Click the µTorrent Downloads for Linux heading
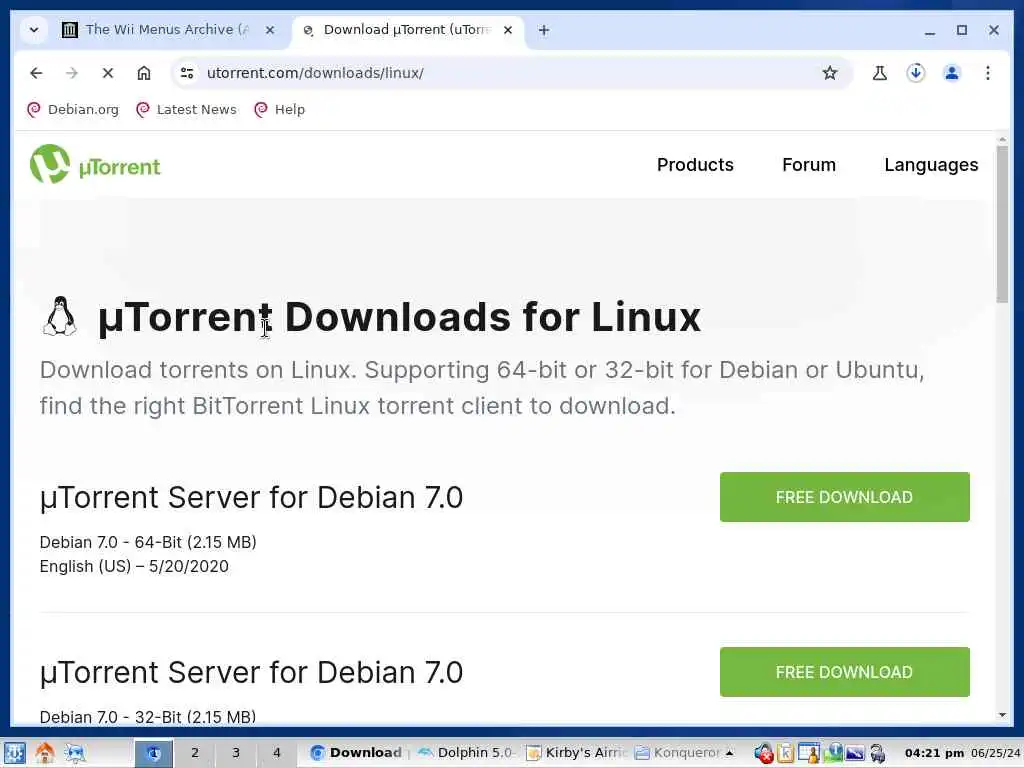Viewport: 1024px width, 768px height. (399, 317)
